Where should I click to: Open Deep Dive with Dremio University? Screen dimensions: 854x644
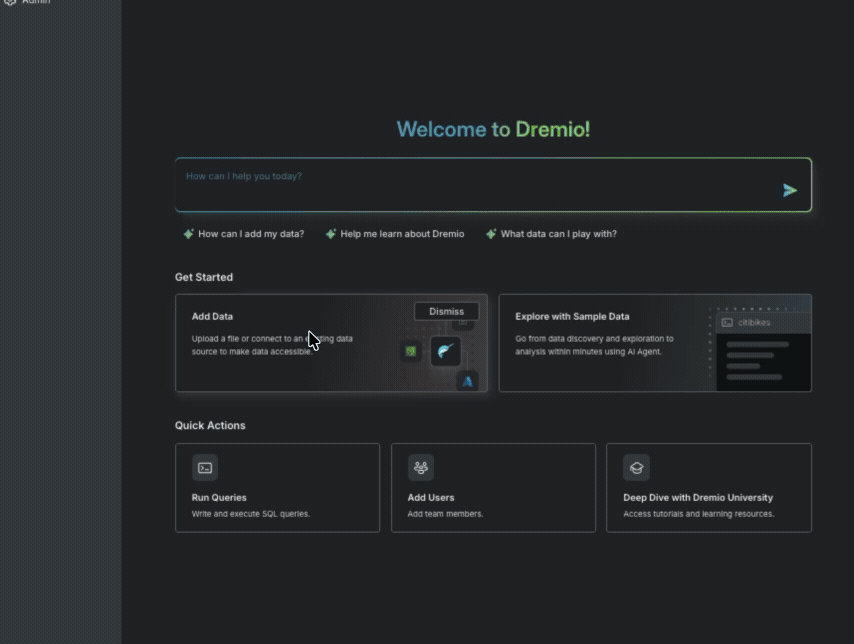point(697,497)
